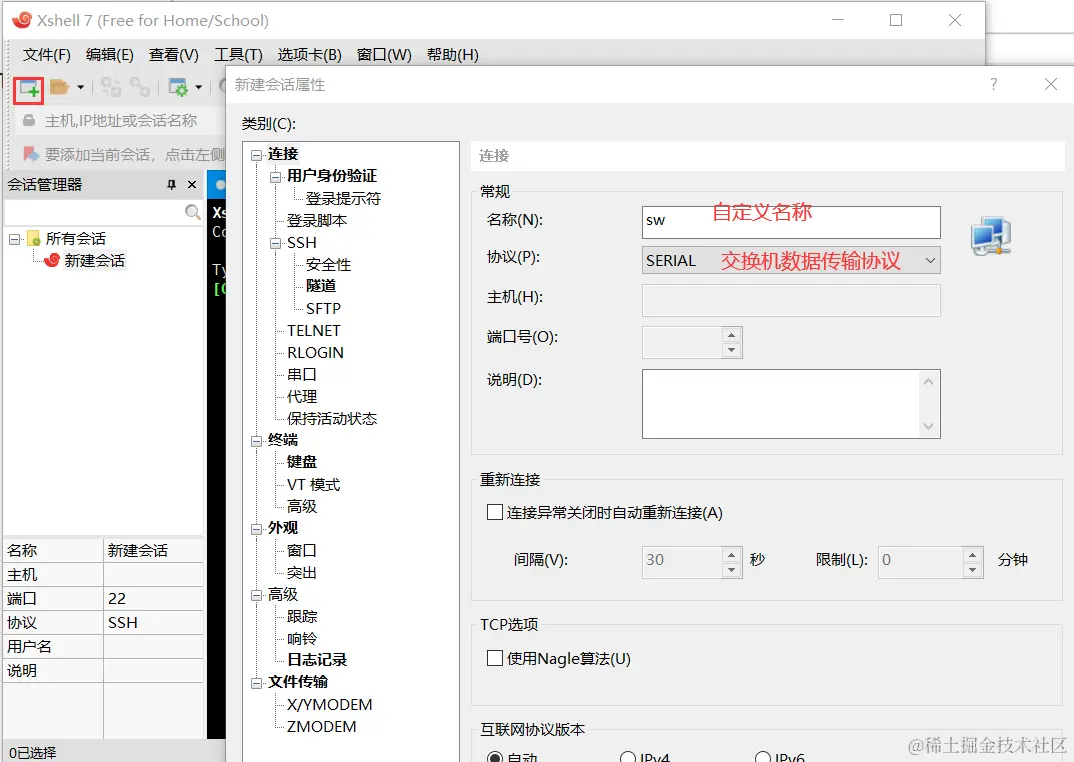
Task: Open the 查看(V) menu
Action: point(174,55)
